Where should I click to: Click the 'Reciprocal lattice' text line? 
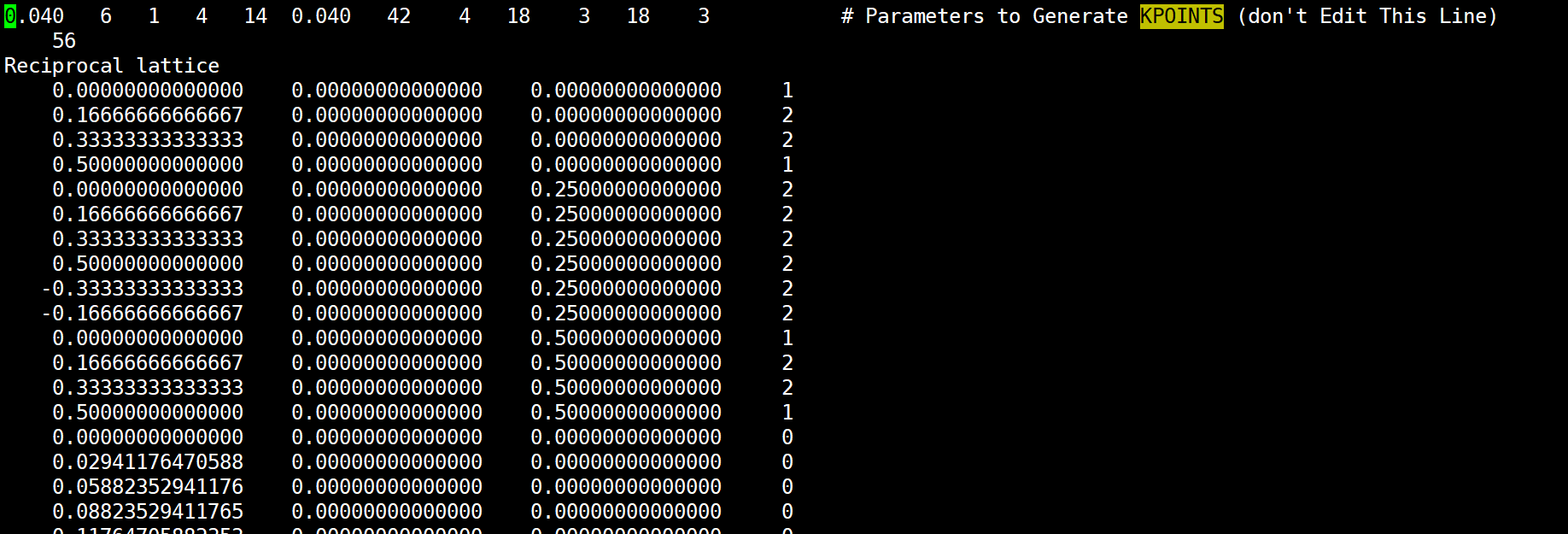coord(112,66)
